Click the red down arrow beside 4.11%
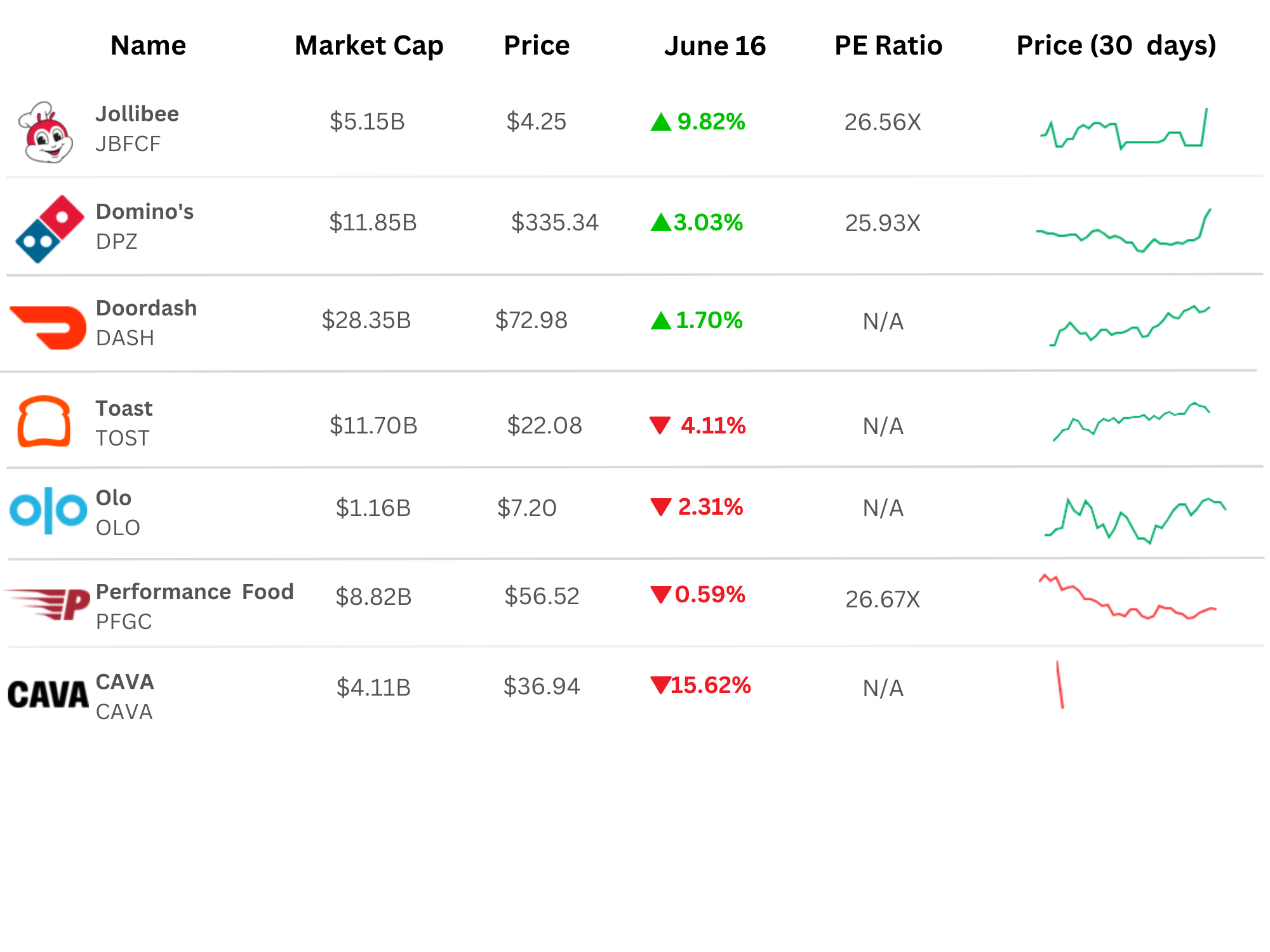Viewport: 1270px width, 952px height. [660, 425]
